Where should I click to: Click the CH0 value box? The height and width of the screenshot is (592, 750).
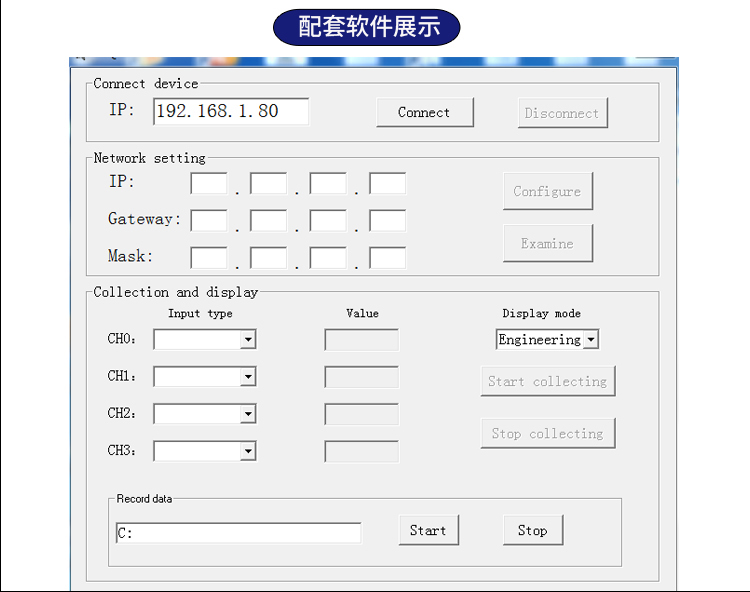pyautogui.click(x=362, y=340)
